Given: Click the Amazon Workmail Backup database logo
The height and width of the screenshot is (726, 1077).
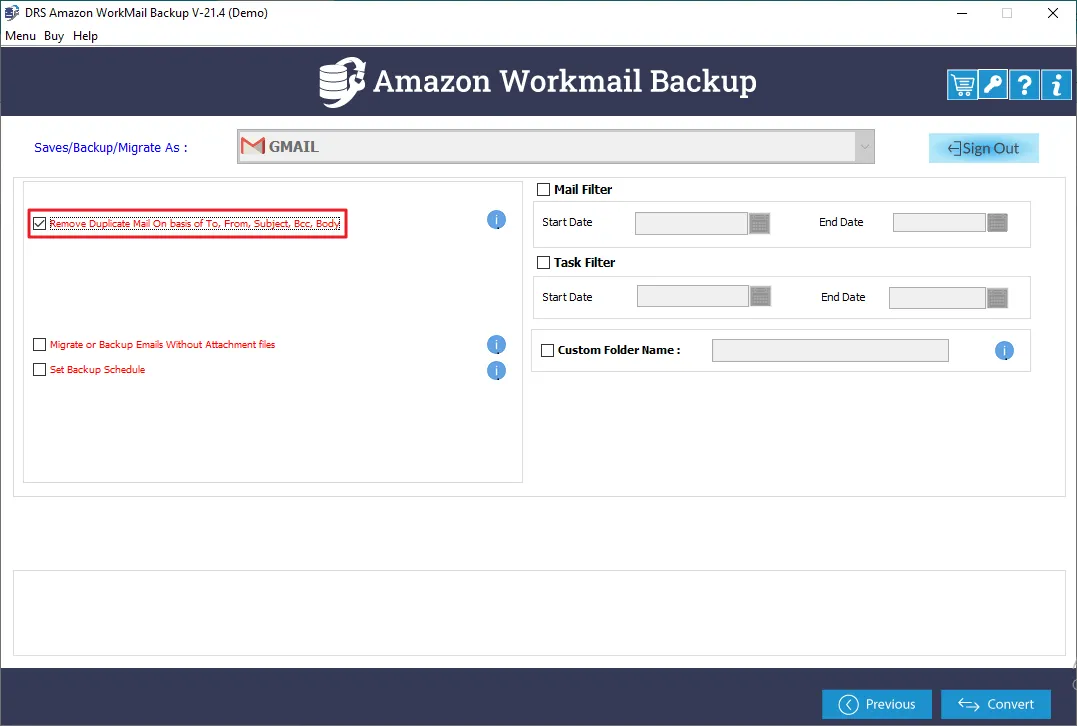Looking at the screenshot, I should pyautogui.click(x=342, y=82).
